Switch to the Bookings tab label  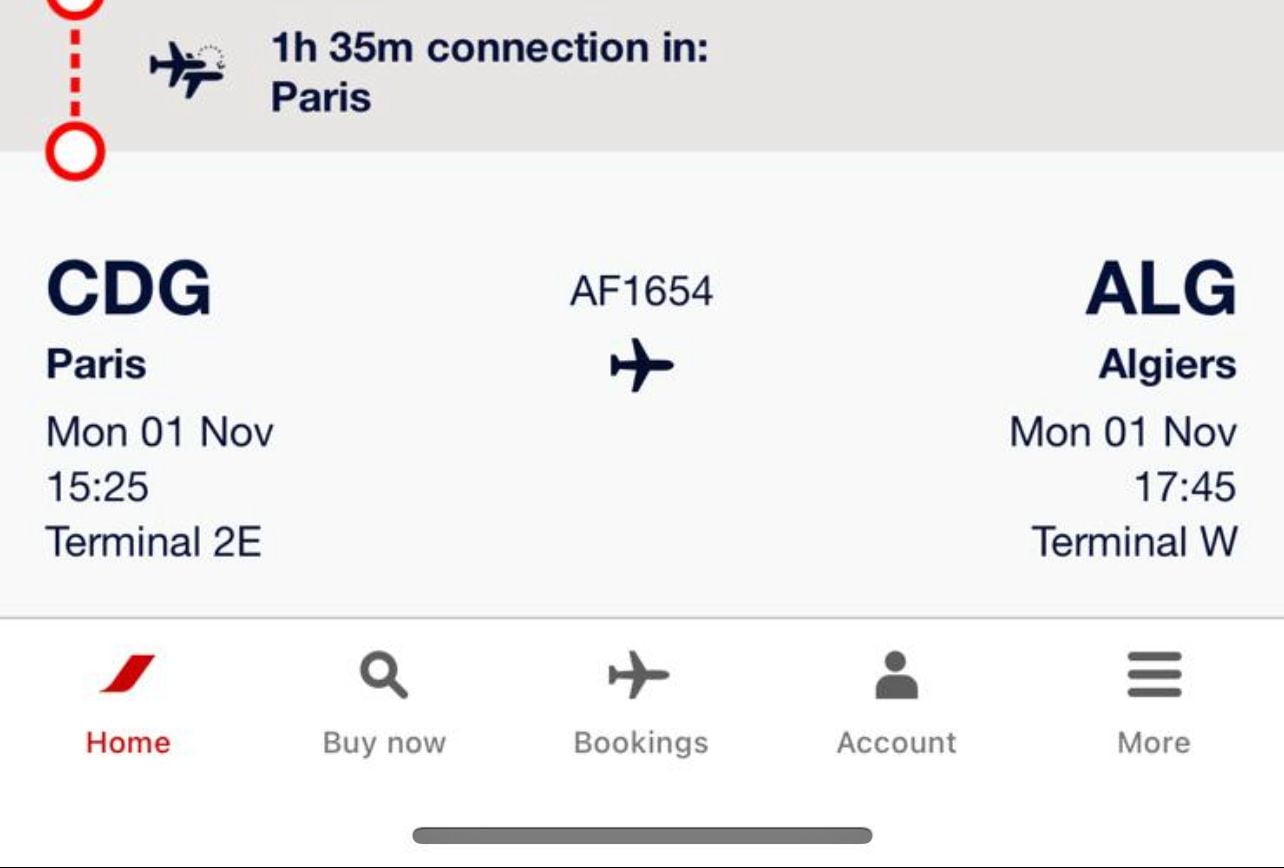pos(640,744)
